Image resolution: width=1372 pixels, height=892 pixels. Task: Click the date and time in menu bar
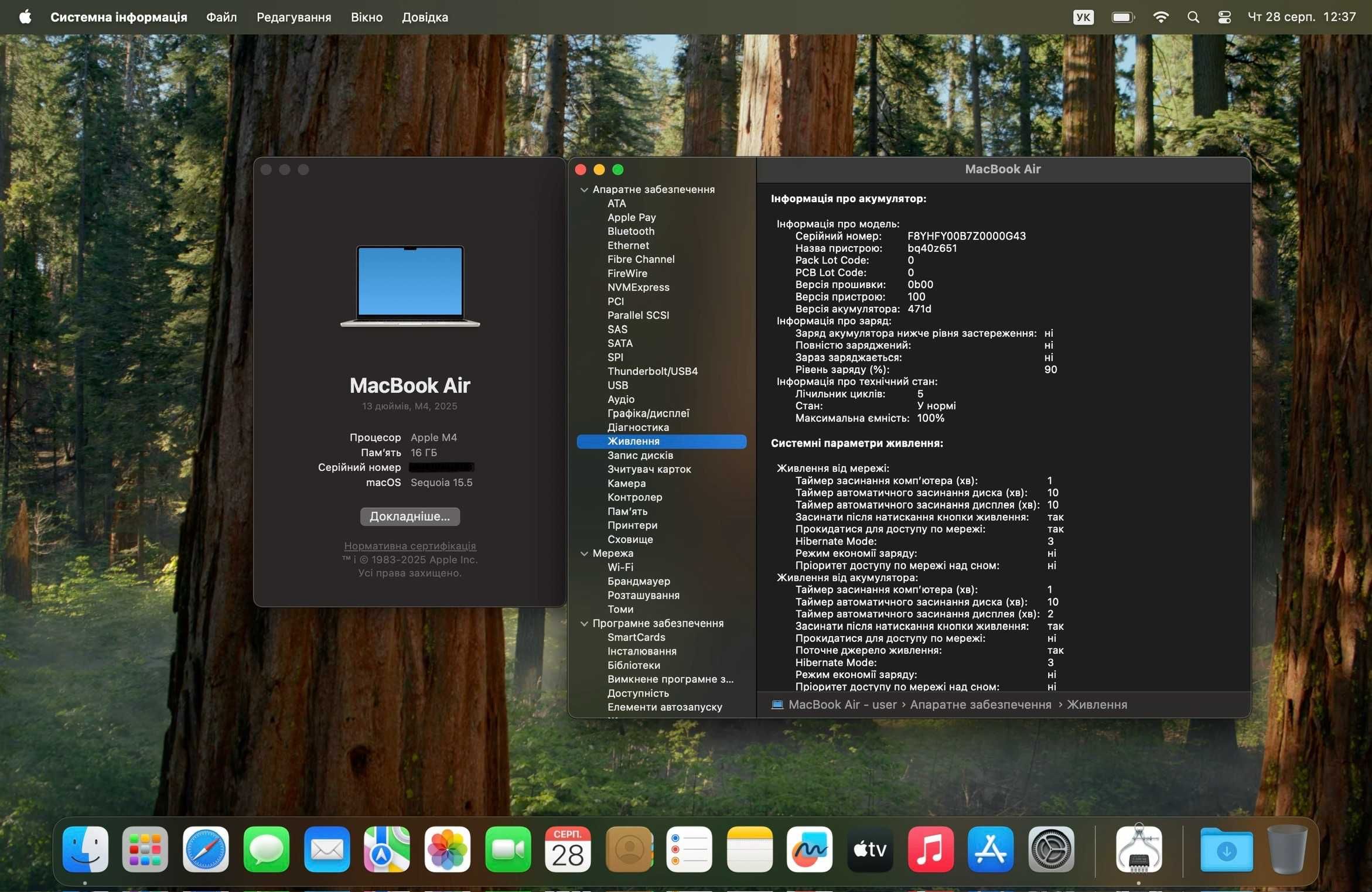(1302, 17)
